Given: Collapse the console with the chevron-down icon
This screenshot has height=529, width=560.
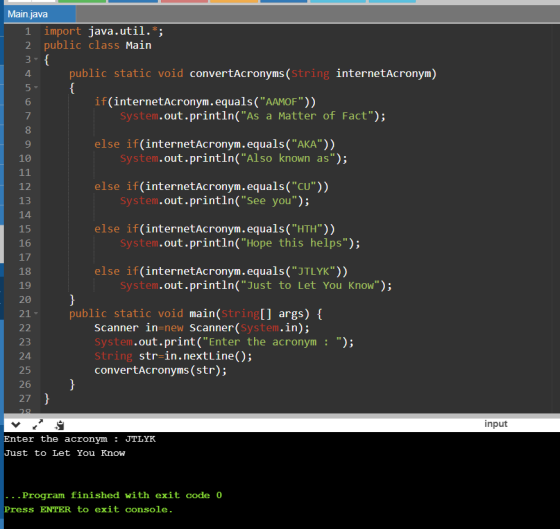Looking at the screenshot, I should pyautogui.click(x=16, y=425).
